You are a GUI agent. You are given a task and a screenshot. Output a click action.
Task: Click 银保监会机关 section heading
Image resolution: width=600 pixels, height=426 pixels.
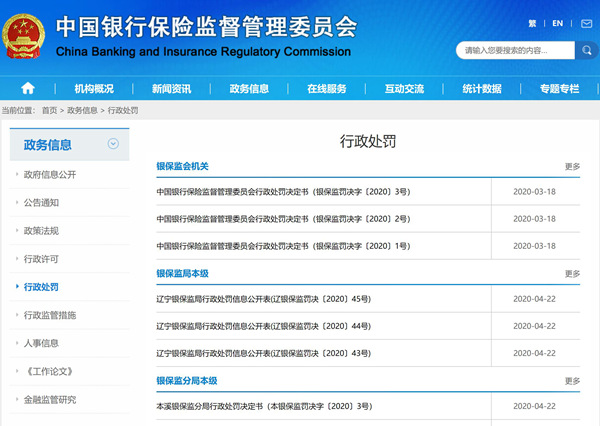pyautogui.click(x=183, y=166)
